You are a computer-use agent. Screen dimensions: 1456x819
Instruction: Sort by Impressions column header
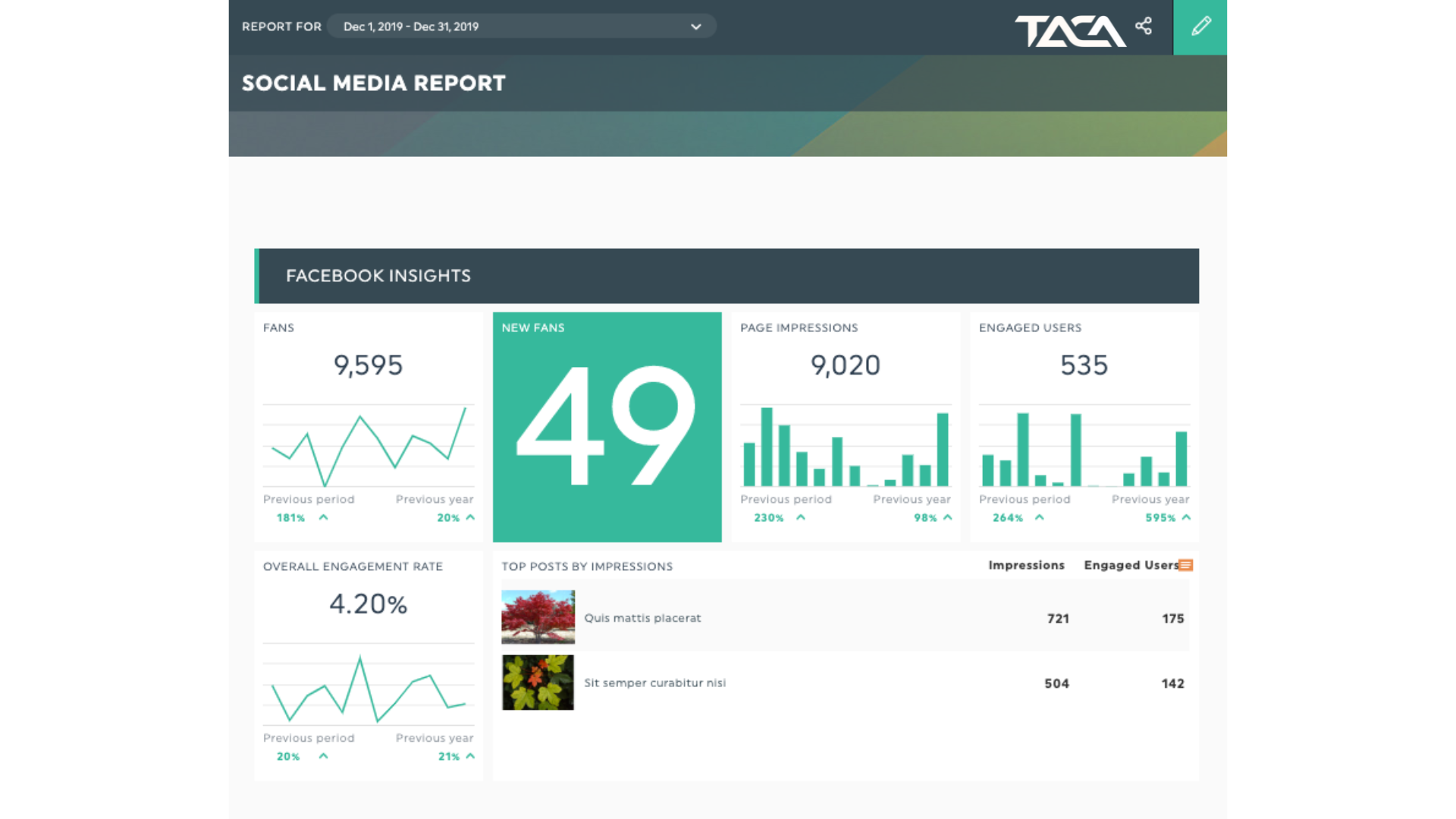pos(1027,566)
